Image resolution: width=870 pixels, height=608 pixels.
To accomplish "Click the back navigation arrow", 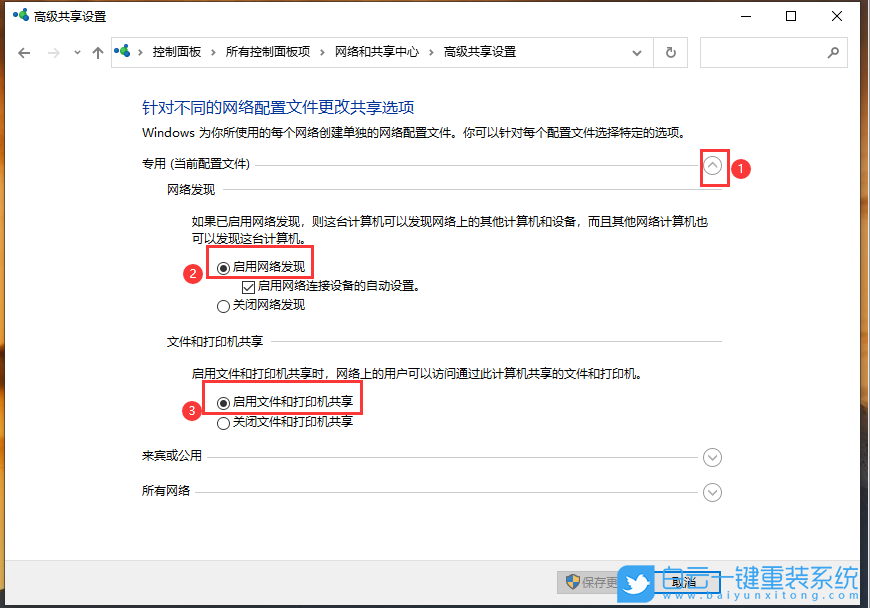I will point(24,52).
